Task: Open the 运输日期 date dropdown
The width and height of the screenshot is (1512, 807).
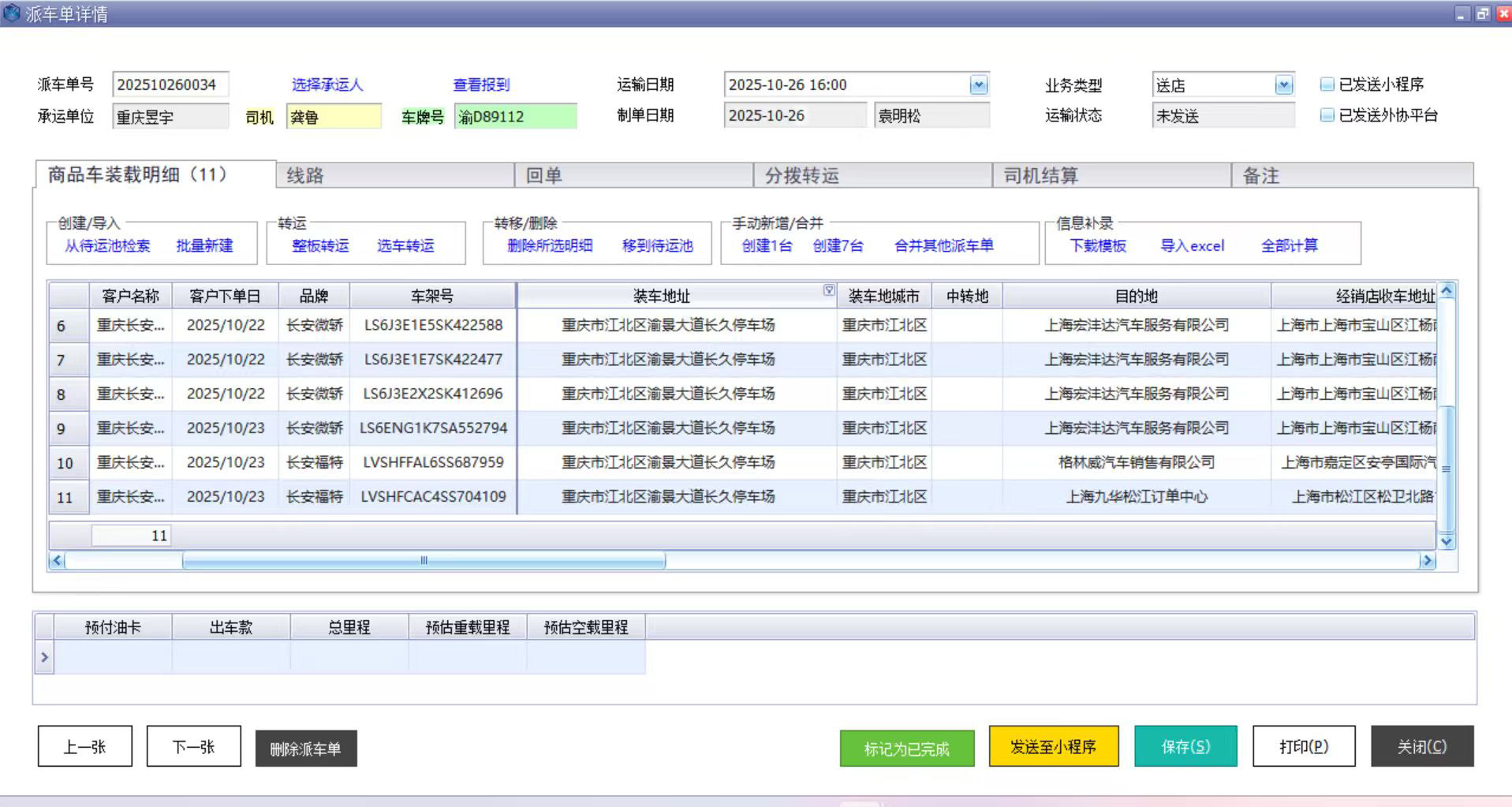Action: (978, 85)
